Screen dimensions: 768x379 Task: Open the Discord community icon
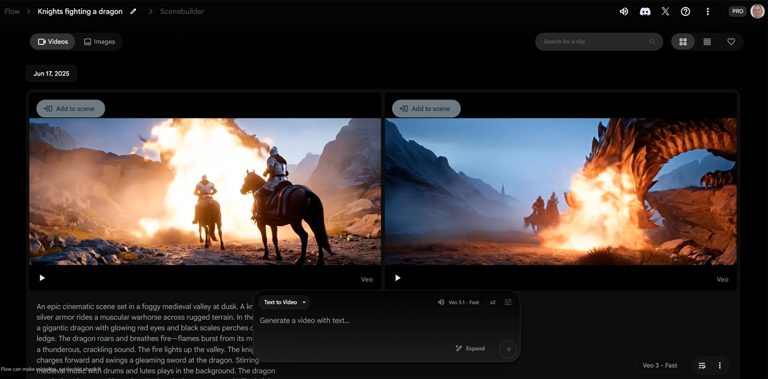(x=645, y=12)
